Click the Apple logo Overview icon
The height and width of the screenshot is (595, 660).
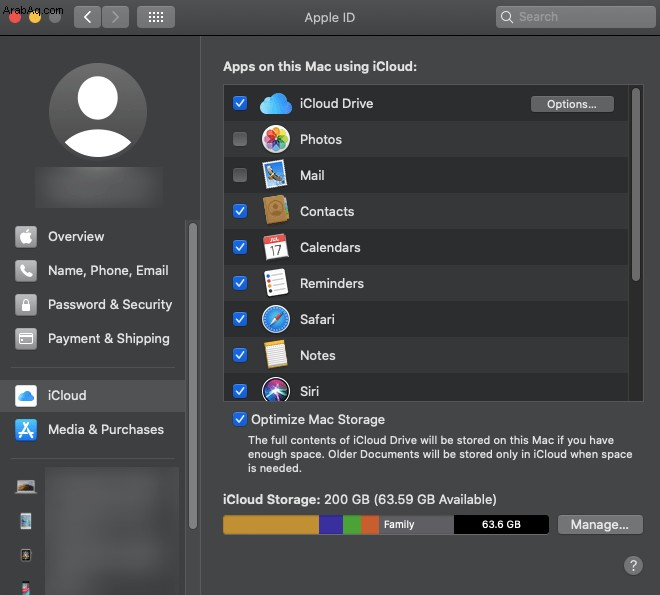(x=26, y=236)
